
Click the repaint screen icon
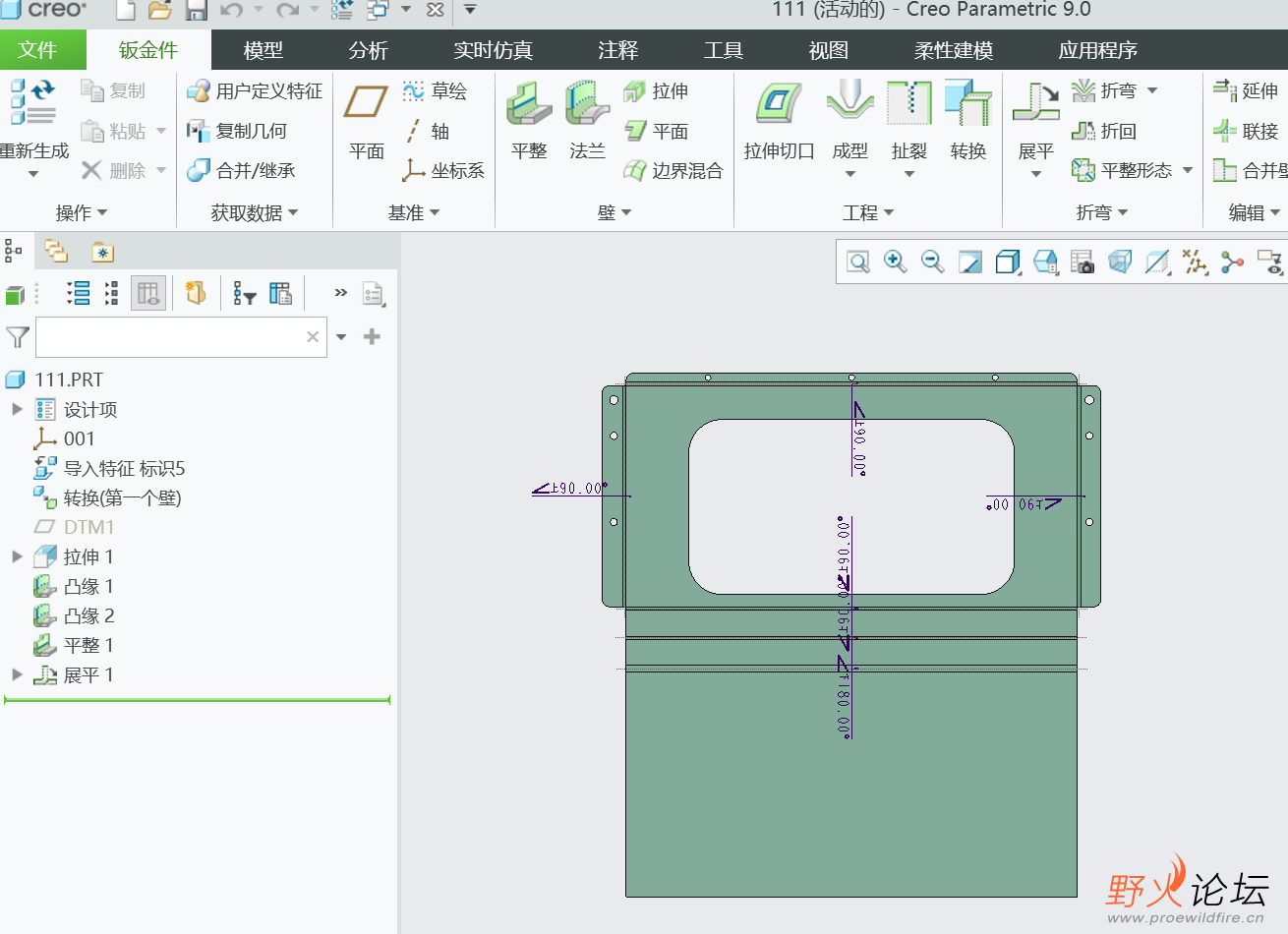970,262
